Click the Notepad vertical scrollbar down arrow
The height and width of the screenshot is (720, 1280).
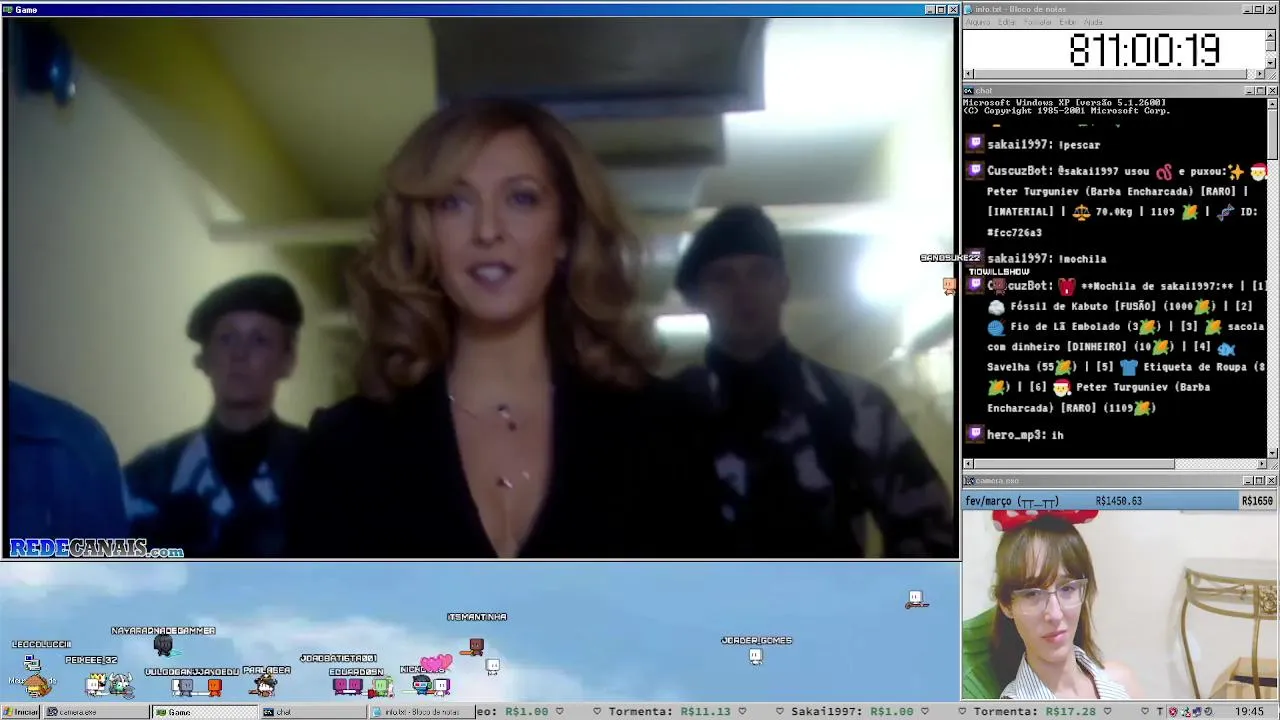(1271, 63)
